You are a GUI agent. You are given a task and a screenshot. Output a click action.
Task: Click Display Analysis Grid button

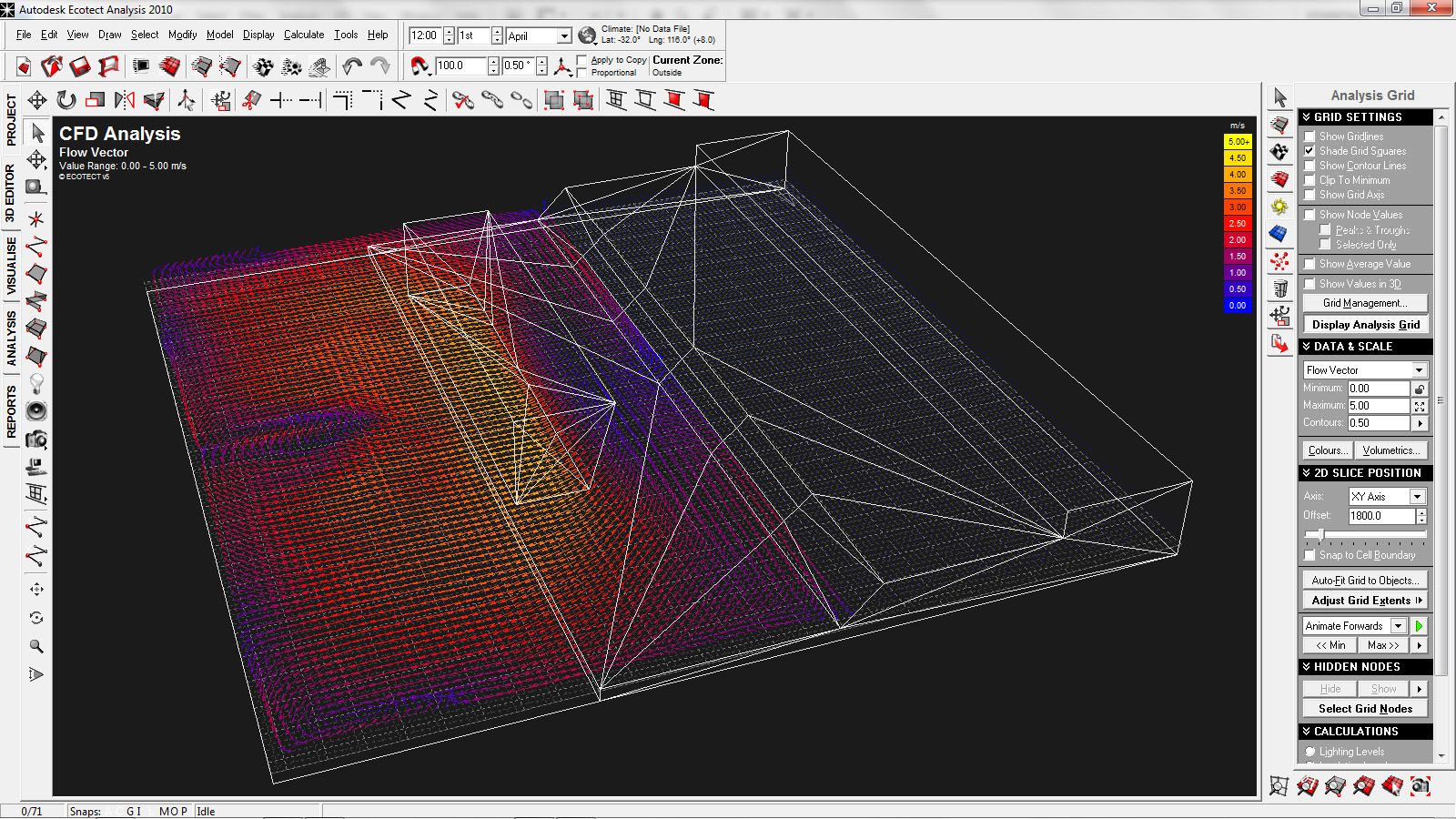1365,325
